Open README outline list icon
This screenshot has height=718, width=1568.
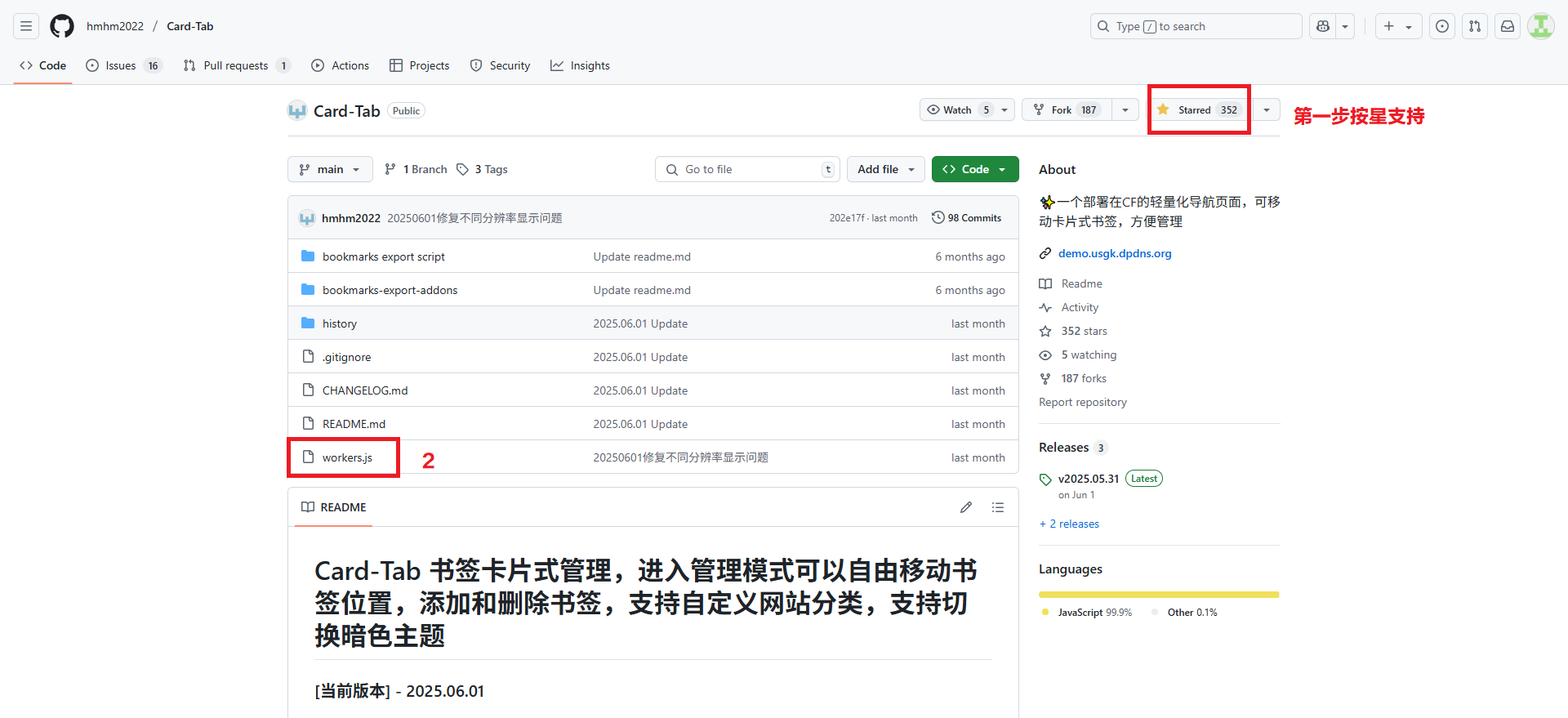[997, 507]
